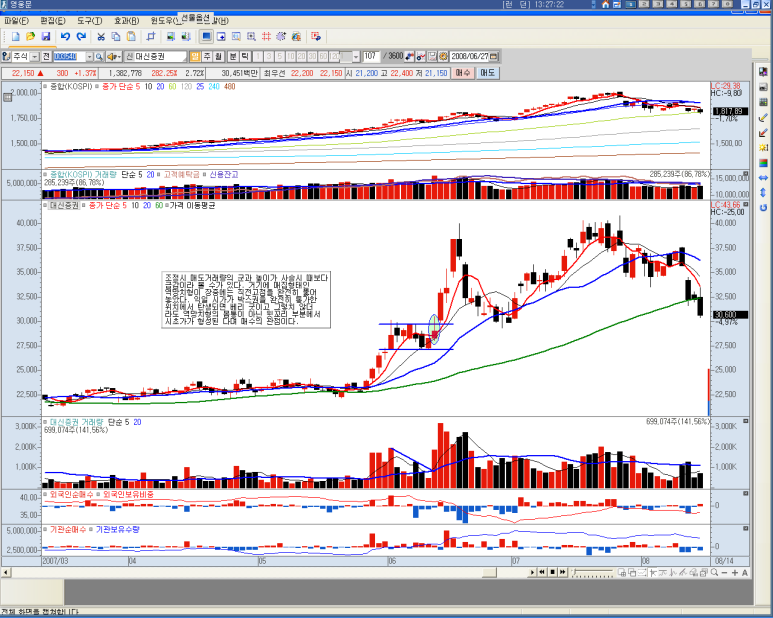Click the 매도 sell button

coord(488,73)
